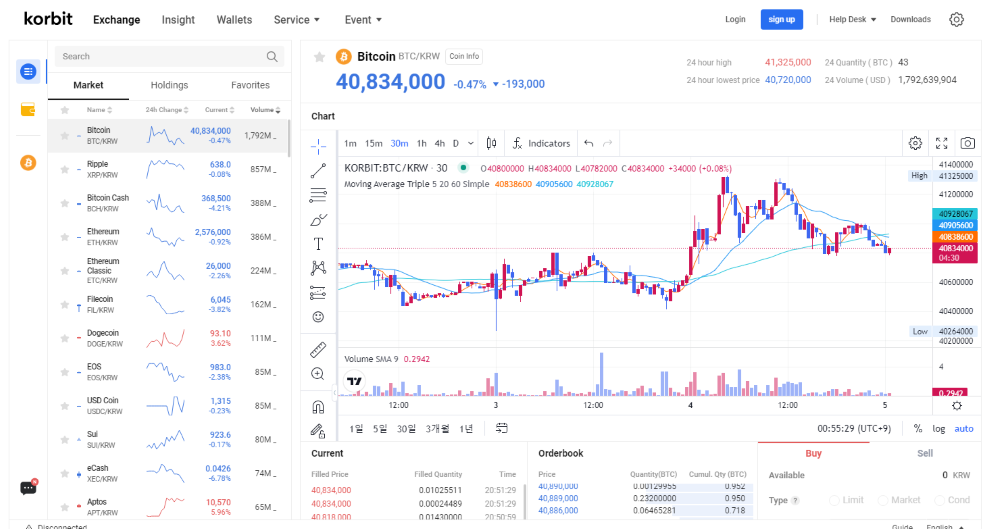Open the live chat support bubble
Image resolution: width=1000 pixels, height=529 pixels.
[29, 488]
